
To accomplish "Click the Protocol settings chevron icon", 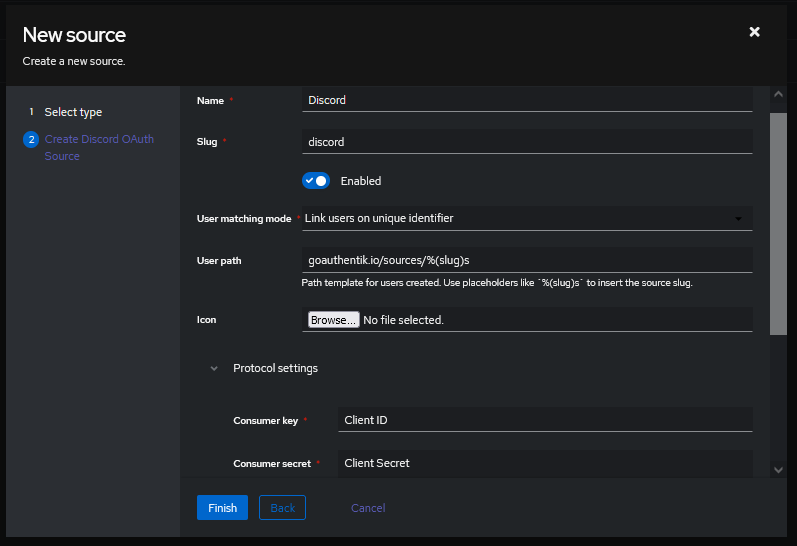I will [x=214, y=368].
